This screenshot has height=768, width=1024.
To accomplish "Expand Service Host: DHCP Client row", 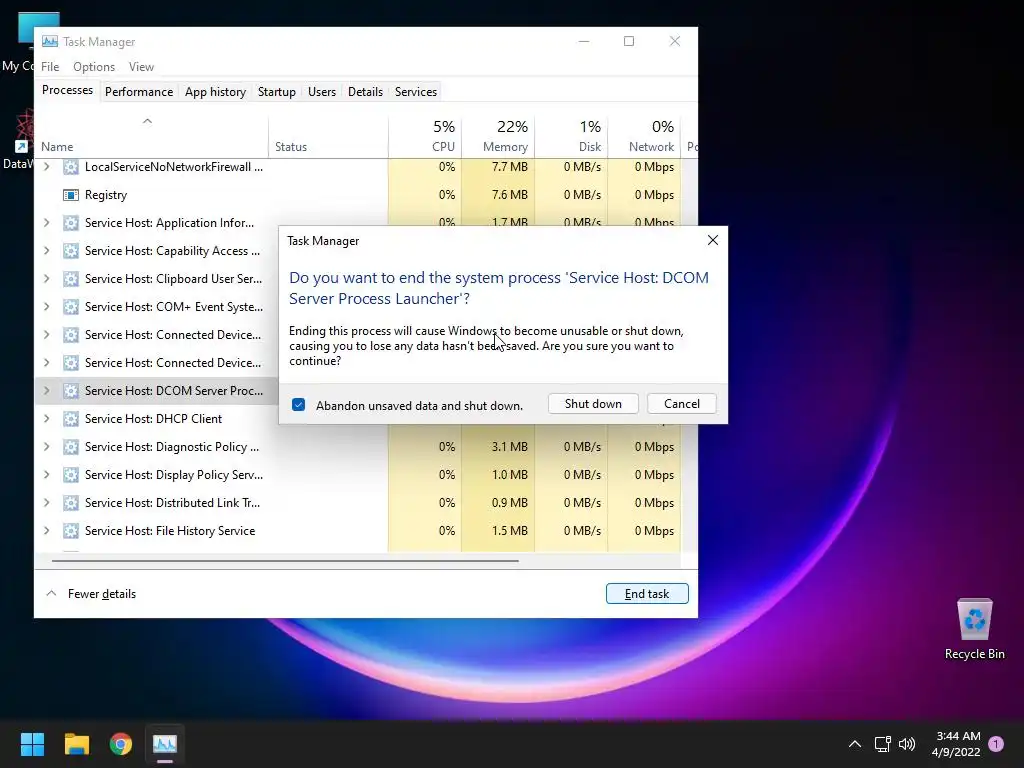I will [x=46, y=419].
